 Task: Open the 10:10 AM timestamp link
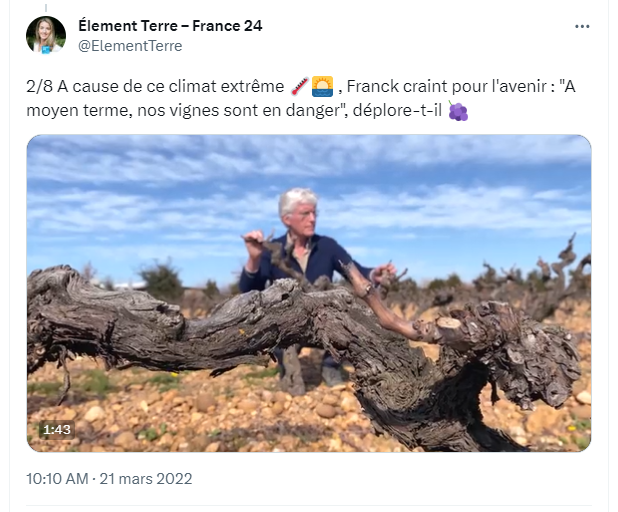click(x=57, y=478)
